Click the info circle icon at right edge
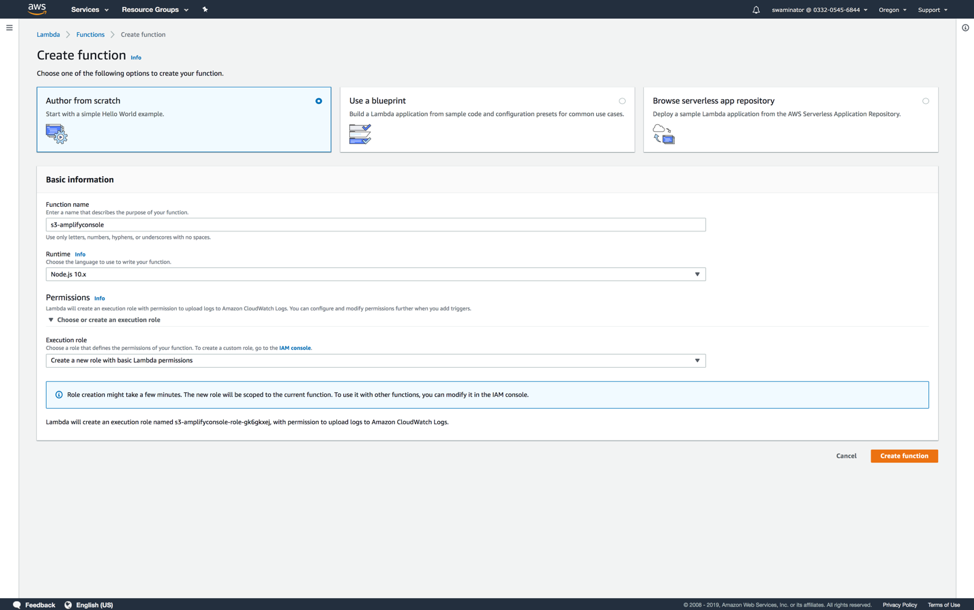The width and height of the screenshot is (974, 610). [x=965, y=28]
